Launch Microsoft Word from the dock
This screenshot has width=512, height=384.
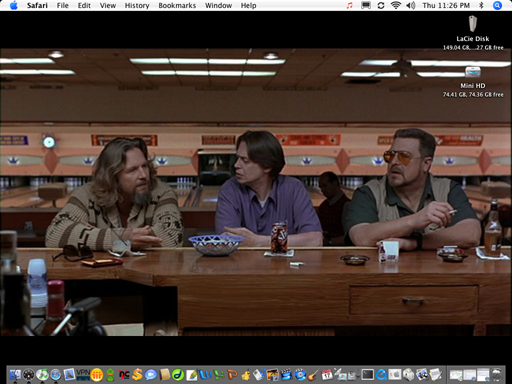(x=205, y=375)
